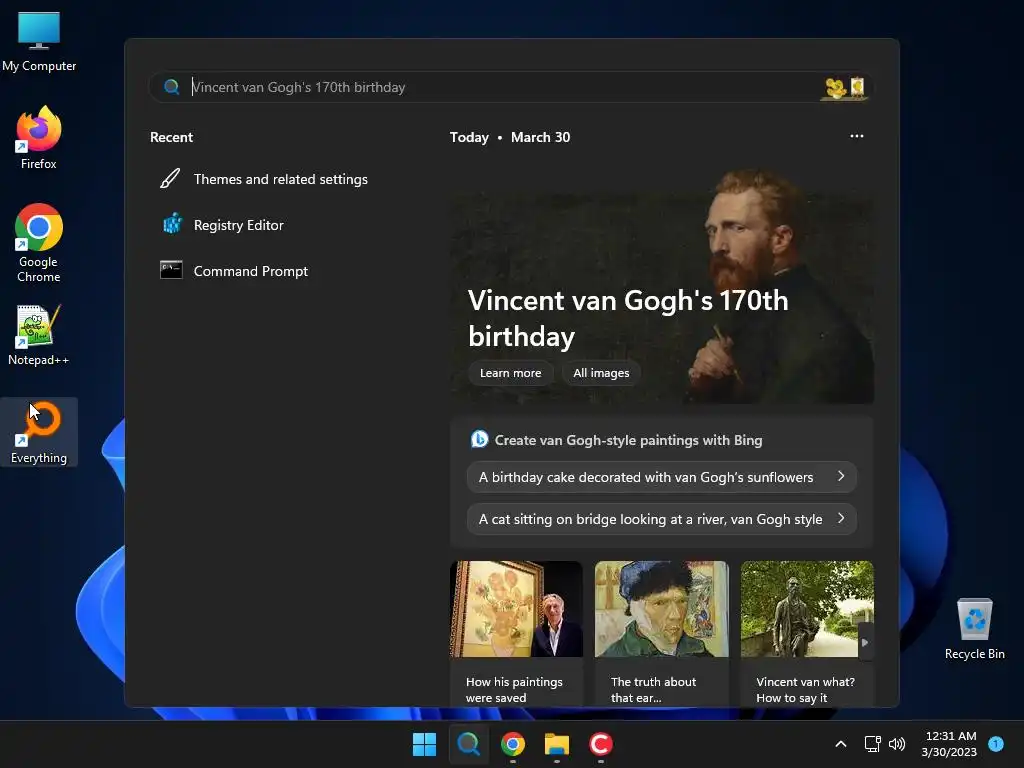
Task: Click the magnifier icon in the search box
Action: point(172,87)
